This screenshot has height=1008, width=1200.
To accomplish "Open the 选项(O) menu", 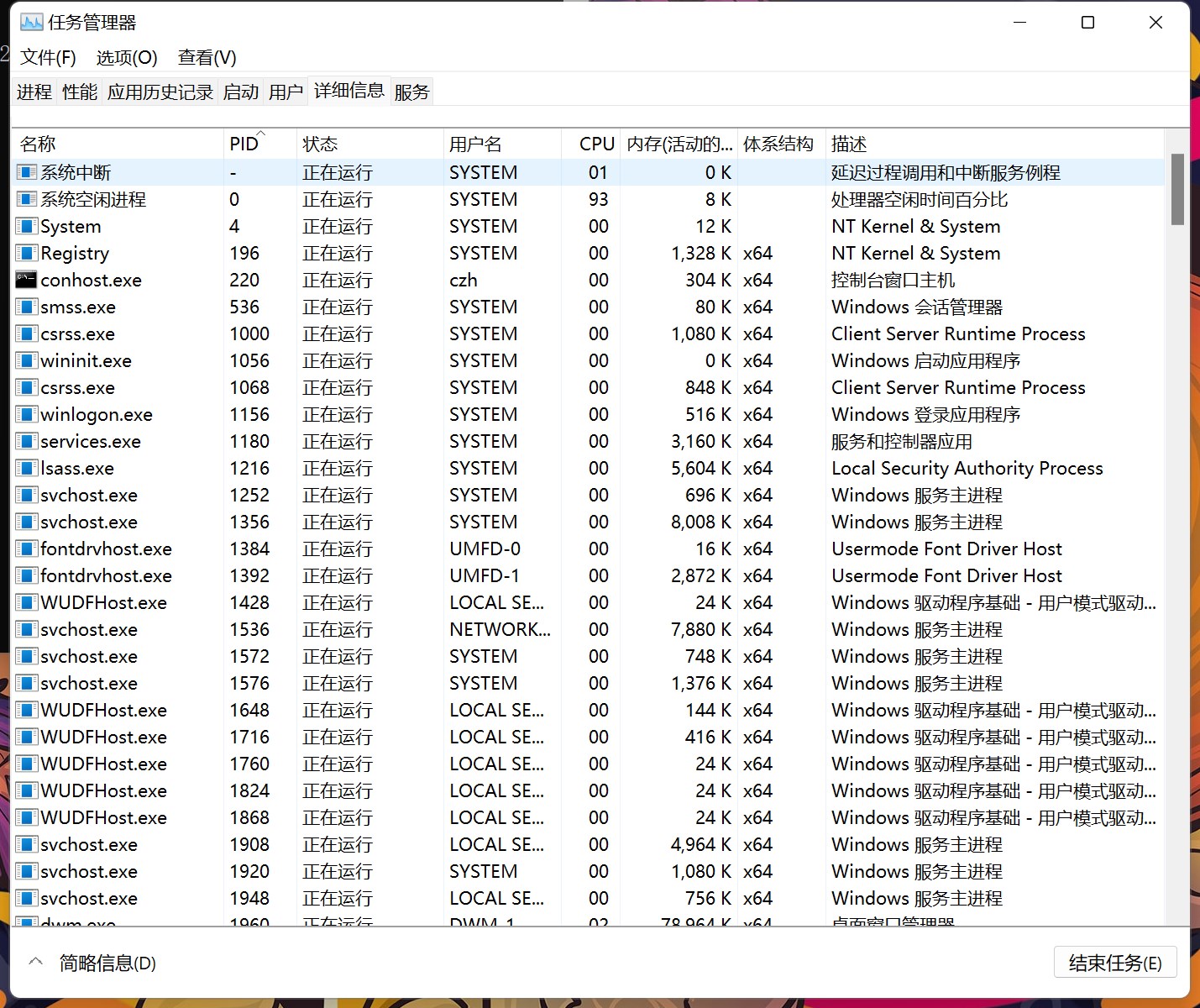I will pos(127,57).
